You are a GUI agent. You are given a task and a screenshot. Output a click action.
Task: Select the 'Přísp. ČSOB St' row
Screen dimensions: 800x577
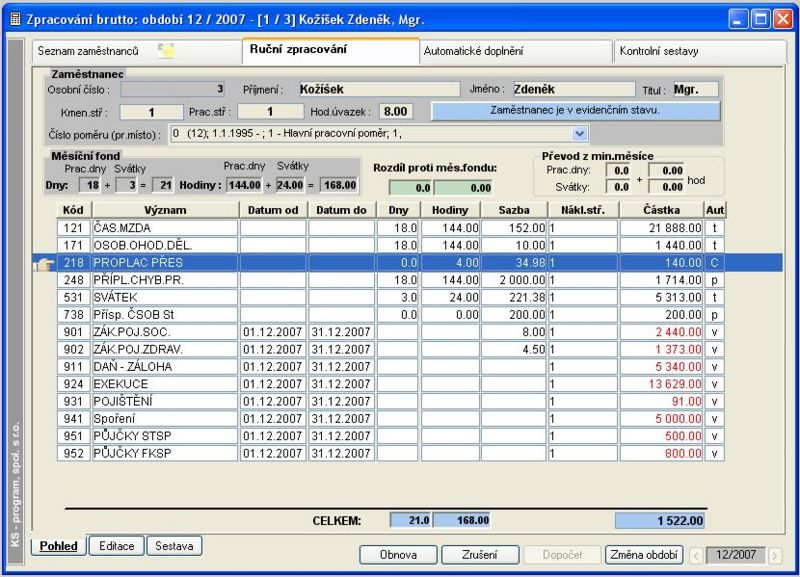pyautogui.click(x=391, y=315)
